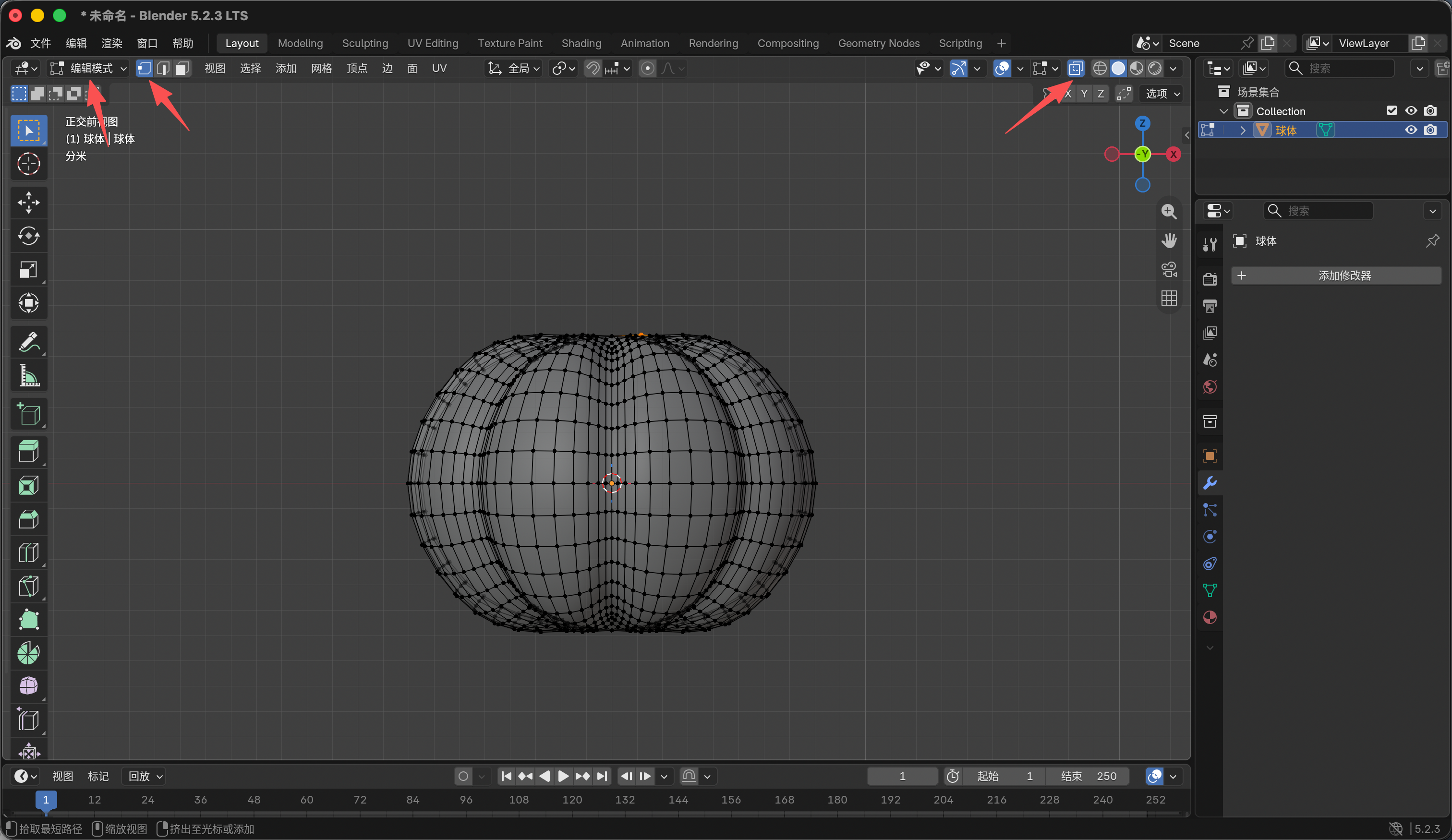1452x840 pixels.
Task: Click the current frame field in timeline
Action: (902, 776)
